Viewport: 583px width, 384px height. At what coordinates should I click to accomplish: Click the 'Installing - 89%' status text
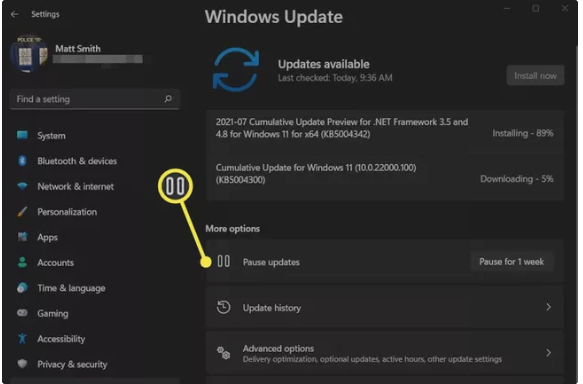523,133
